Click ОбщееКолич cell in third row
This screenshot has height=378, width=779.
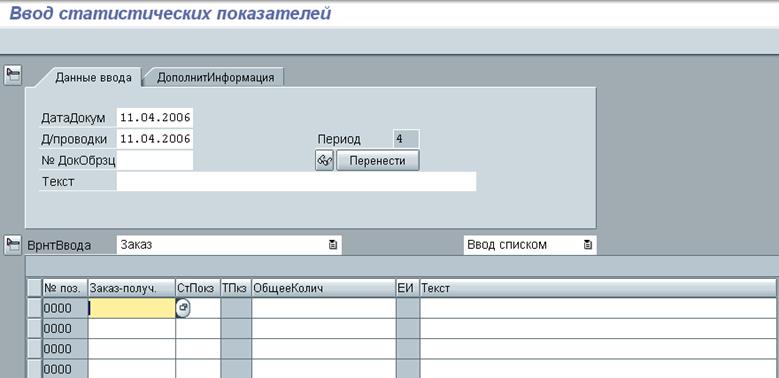(x=323, y=349)
